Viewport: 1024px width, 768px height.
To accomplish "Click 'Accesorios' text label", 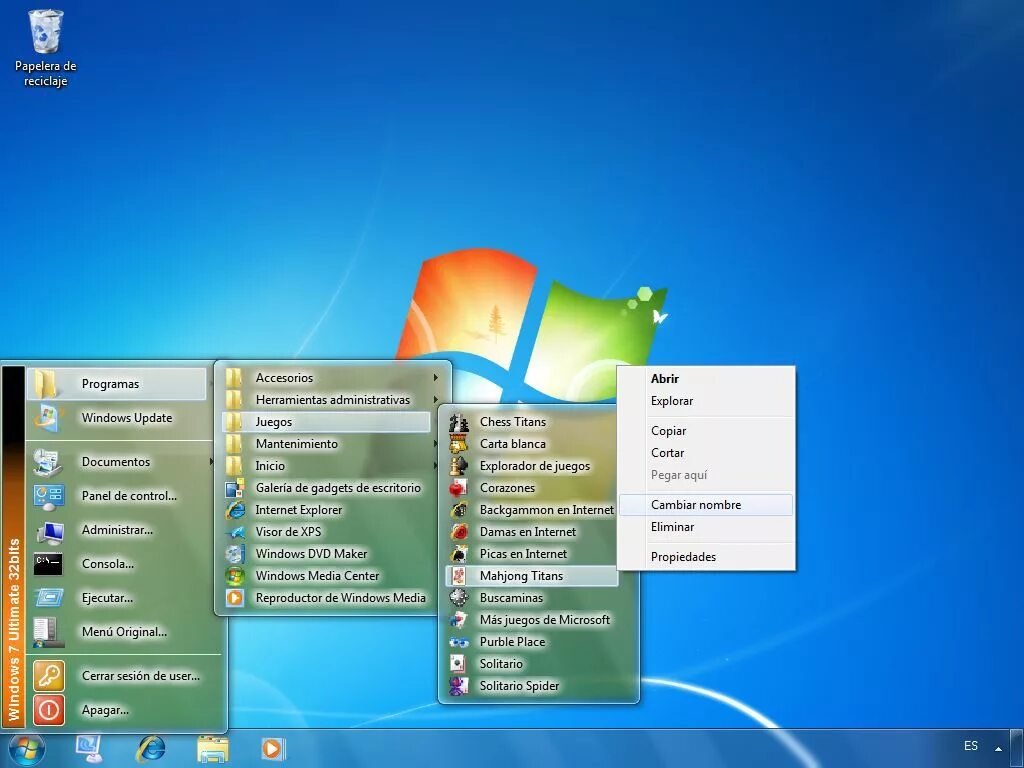I will [284, 377].
